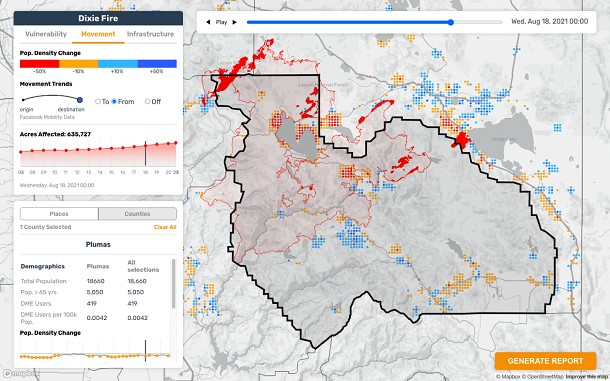Click Clear All selections link
This screenshot has height=381, width=610.
tap(165, 227)
